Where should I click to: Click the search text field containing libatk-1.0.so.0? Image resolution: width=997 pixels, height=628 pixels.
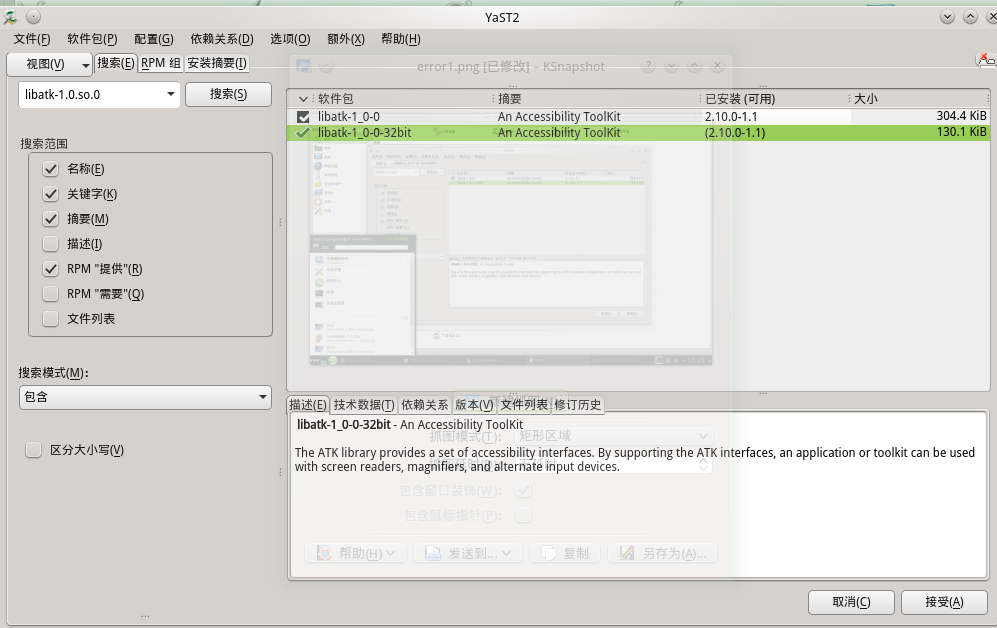92,95
